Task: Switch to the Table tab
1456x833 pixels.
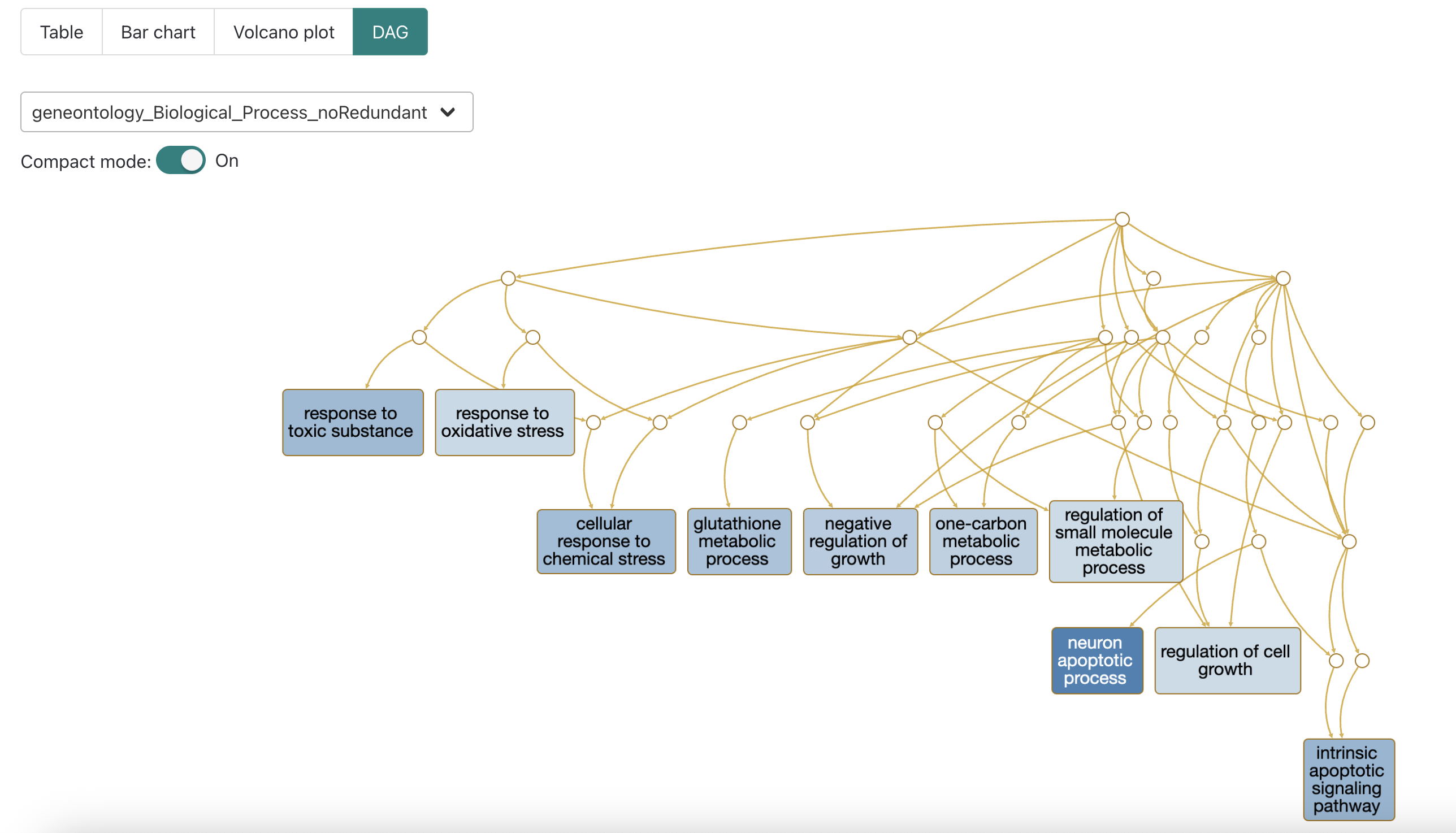Action: tap(60, 32)
